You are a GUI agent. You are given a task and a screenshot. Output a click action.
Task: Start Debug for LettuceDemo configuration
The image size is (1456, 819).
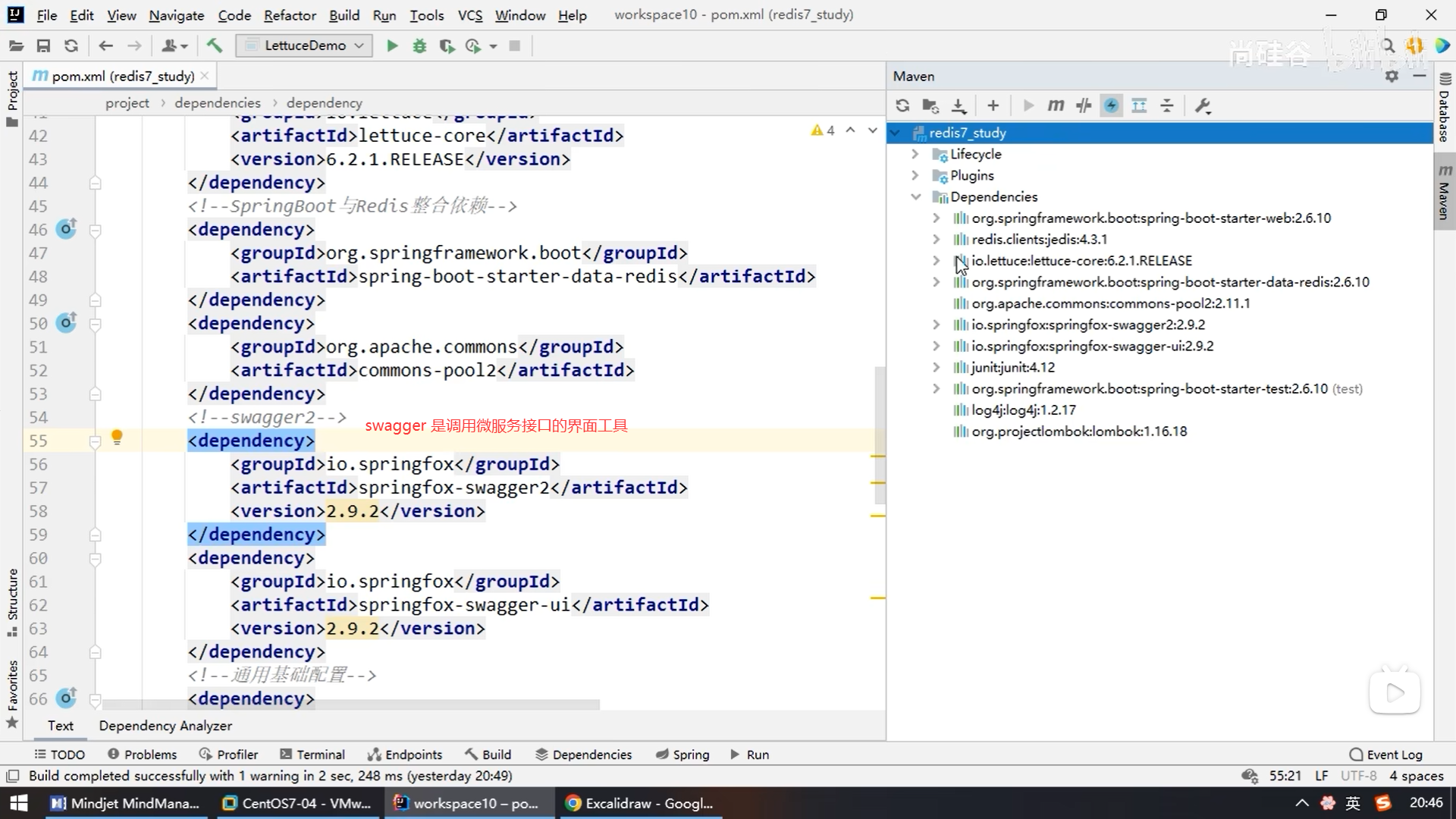click(x=419, y=46)
